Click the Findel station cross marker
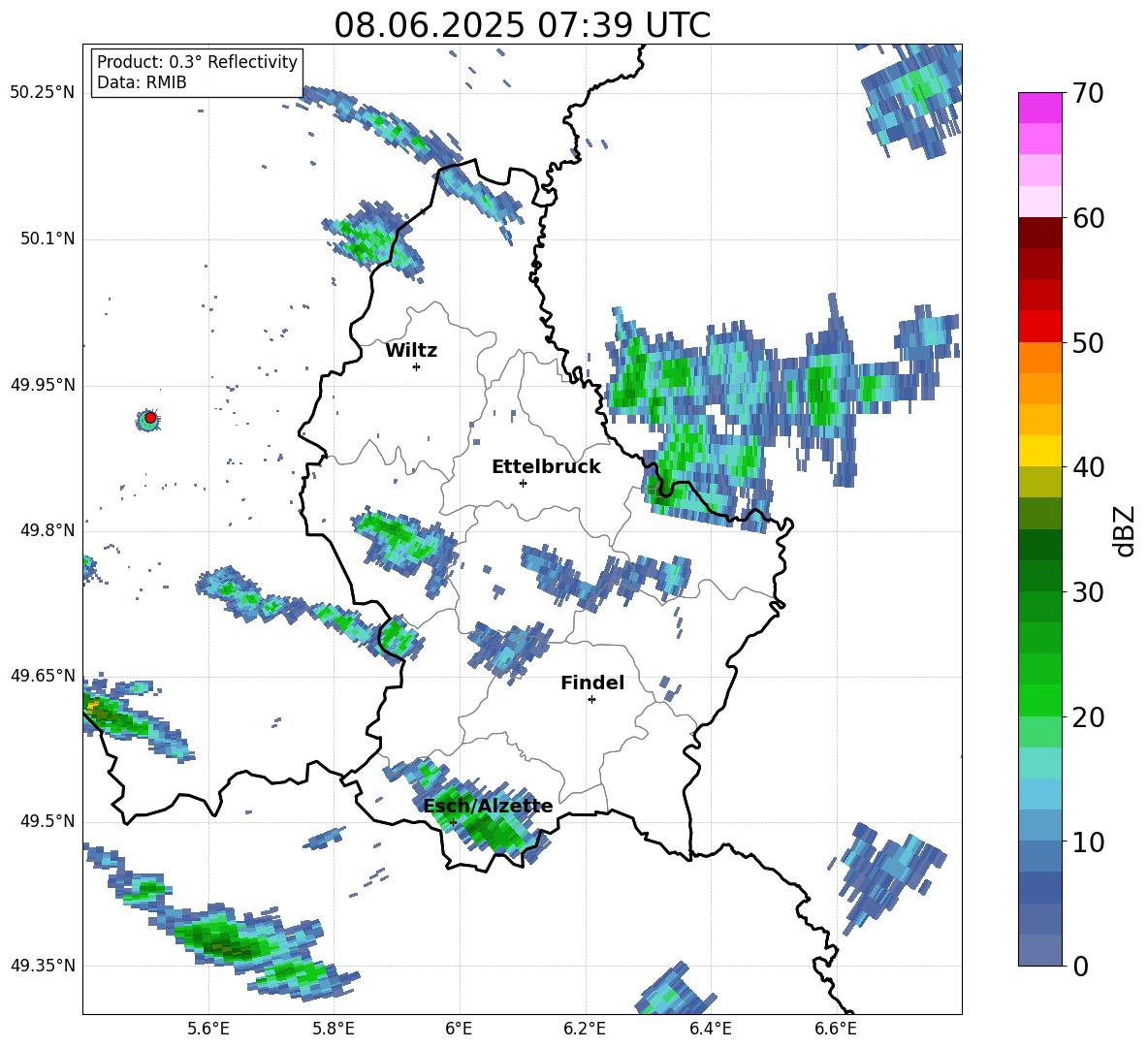 pyautogui.click(x=591, y=700)
